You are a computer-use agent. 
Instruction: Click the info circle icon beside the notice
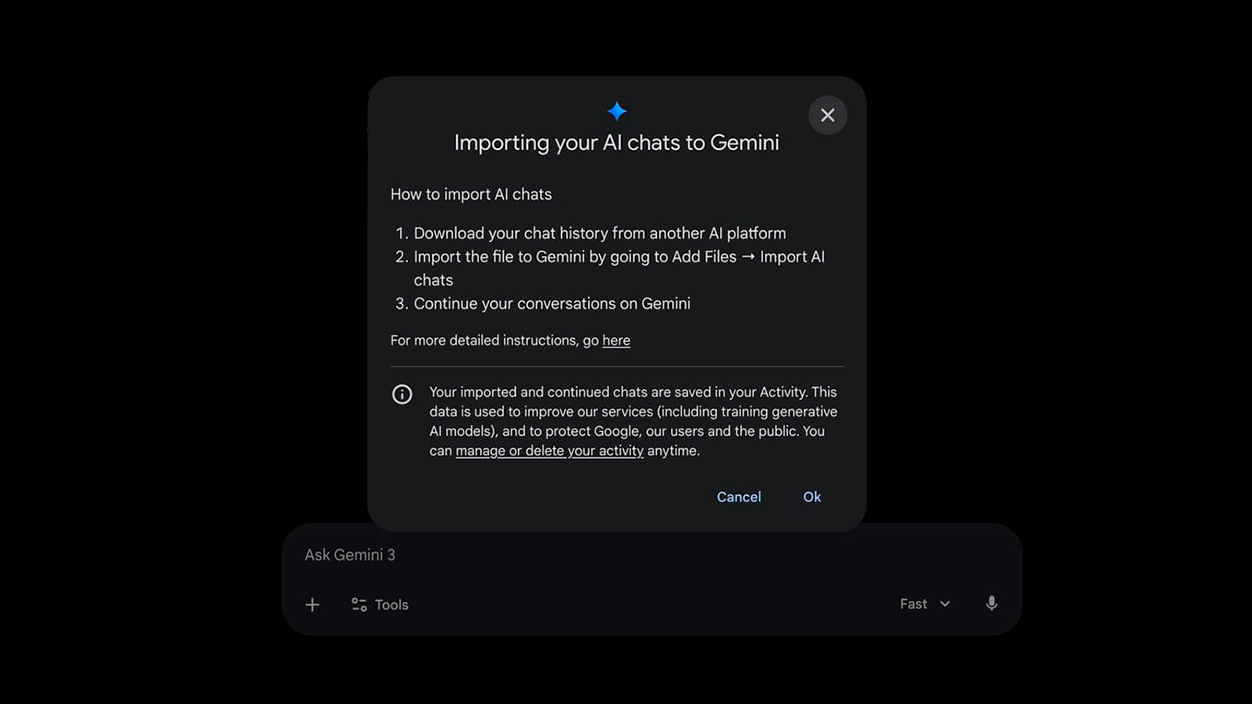click(402, 394)
